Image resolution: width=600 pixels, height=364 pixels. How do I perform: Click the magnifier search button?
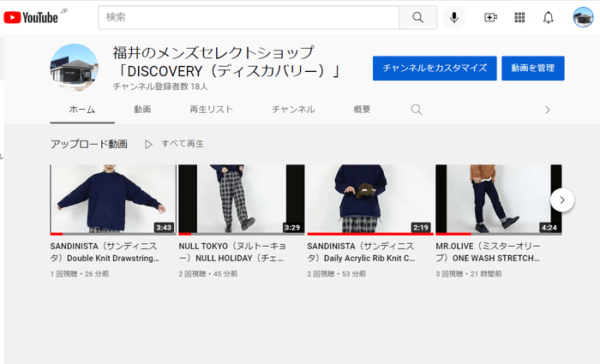tap(418, 17)
